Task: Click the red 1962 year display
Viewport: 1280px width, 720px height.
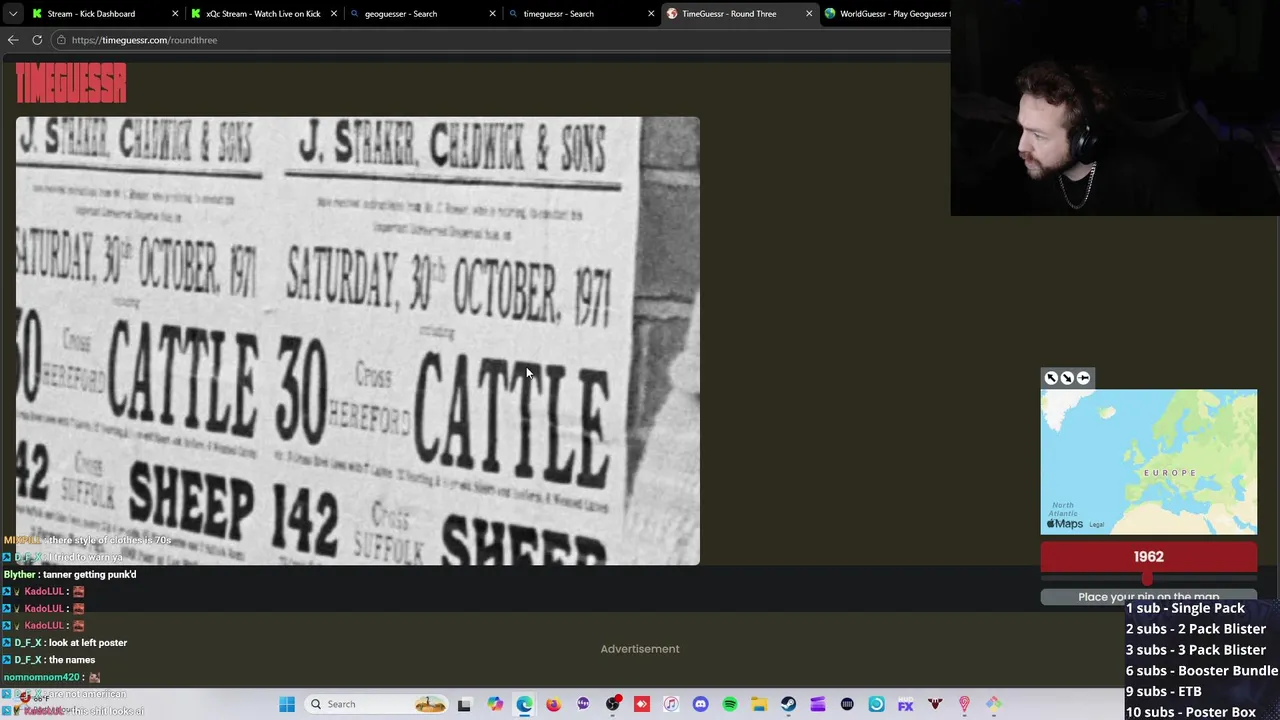Action: point(1148,557)
